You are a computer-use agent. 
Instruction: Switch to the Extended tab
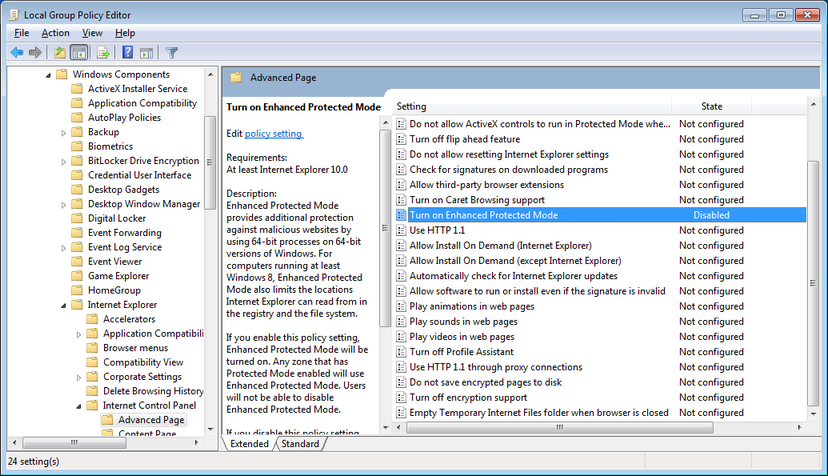249,444
